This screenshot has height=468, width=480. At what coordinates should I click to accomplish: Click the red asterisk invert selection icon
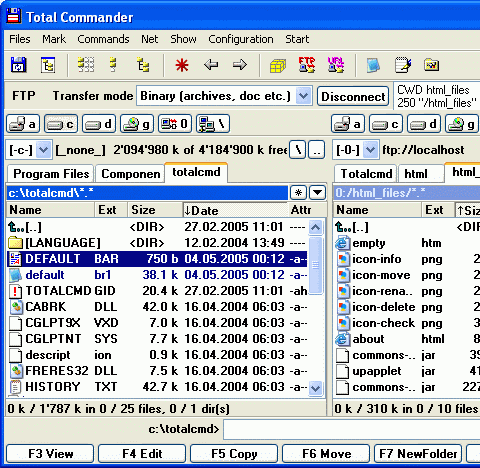[182, 65]
